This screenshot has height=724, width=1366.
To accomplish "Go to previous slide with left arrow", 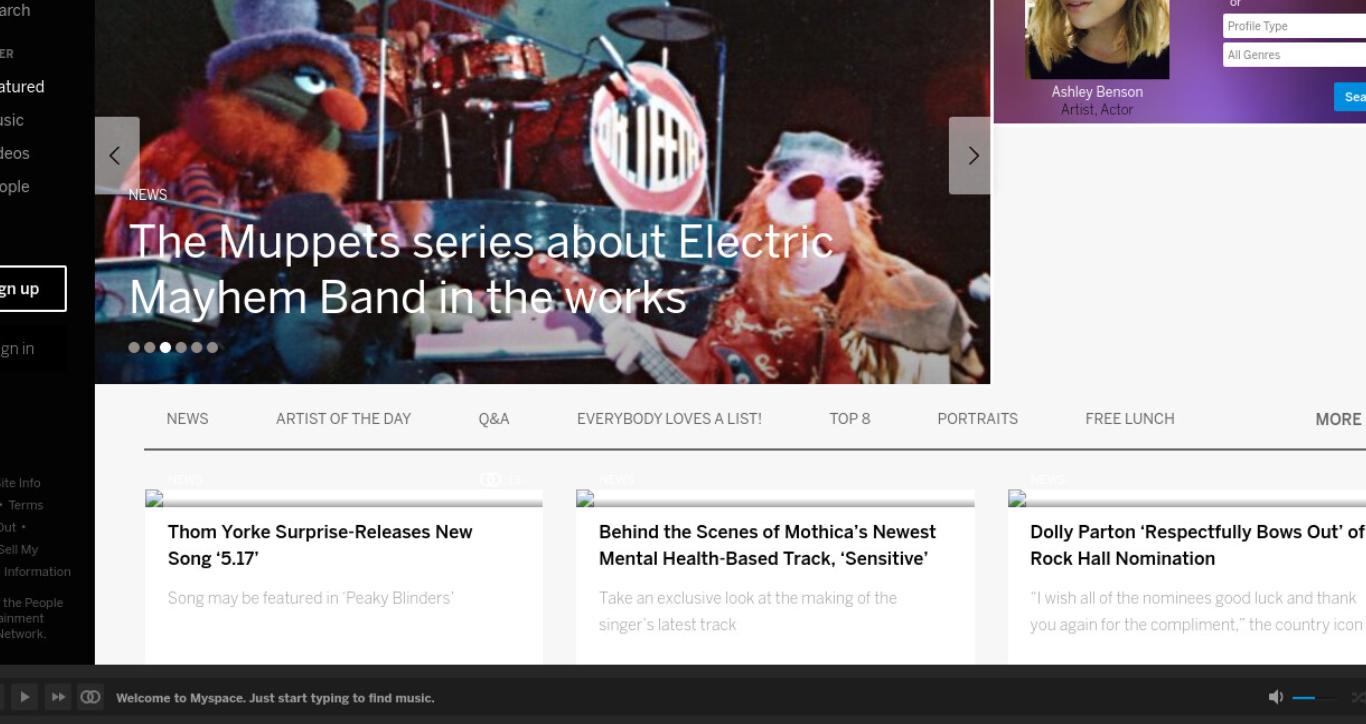I will click(117, 155).
